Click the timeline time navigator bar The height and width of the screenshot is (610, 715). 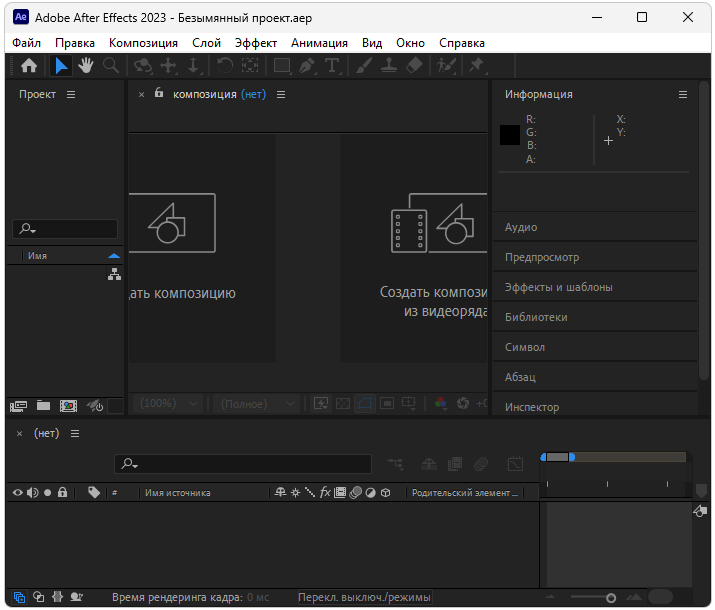pyautogui.click(x=557, y=457)
